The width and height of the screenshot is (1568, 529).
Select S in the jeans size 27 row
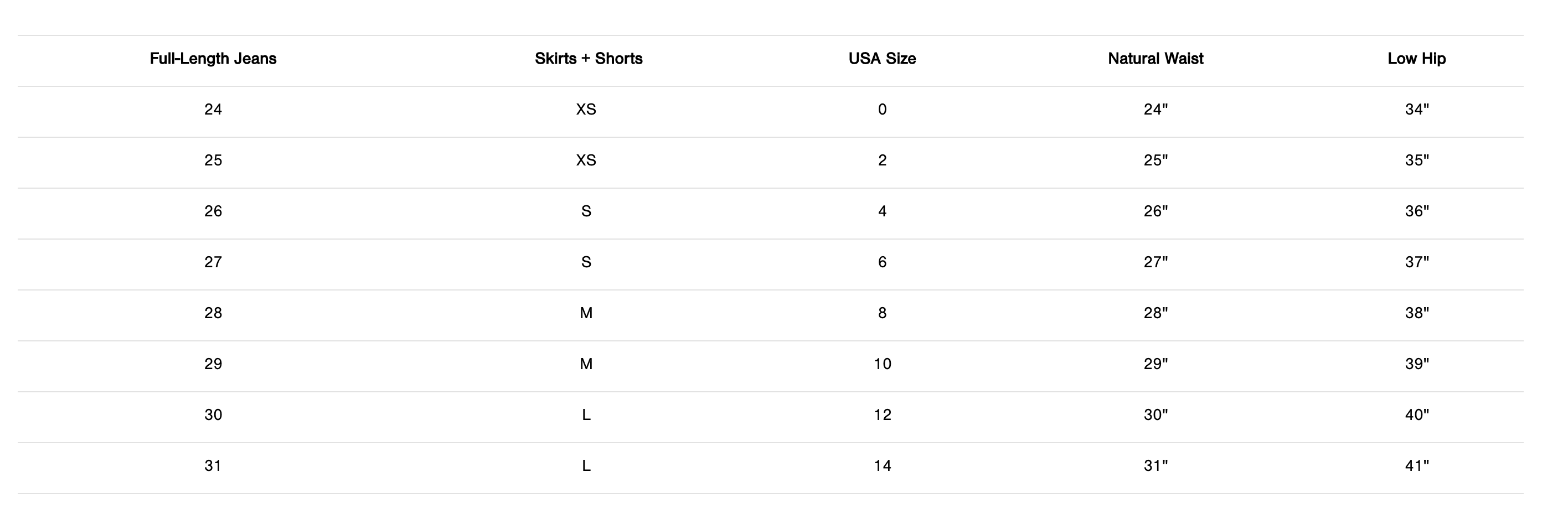pos(586,262)
